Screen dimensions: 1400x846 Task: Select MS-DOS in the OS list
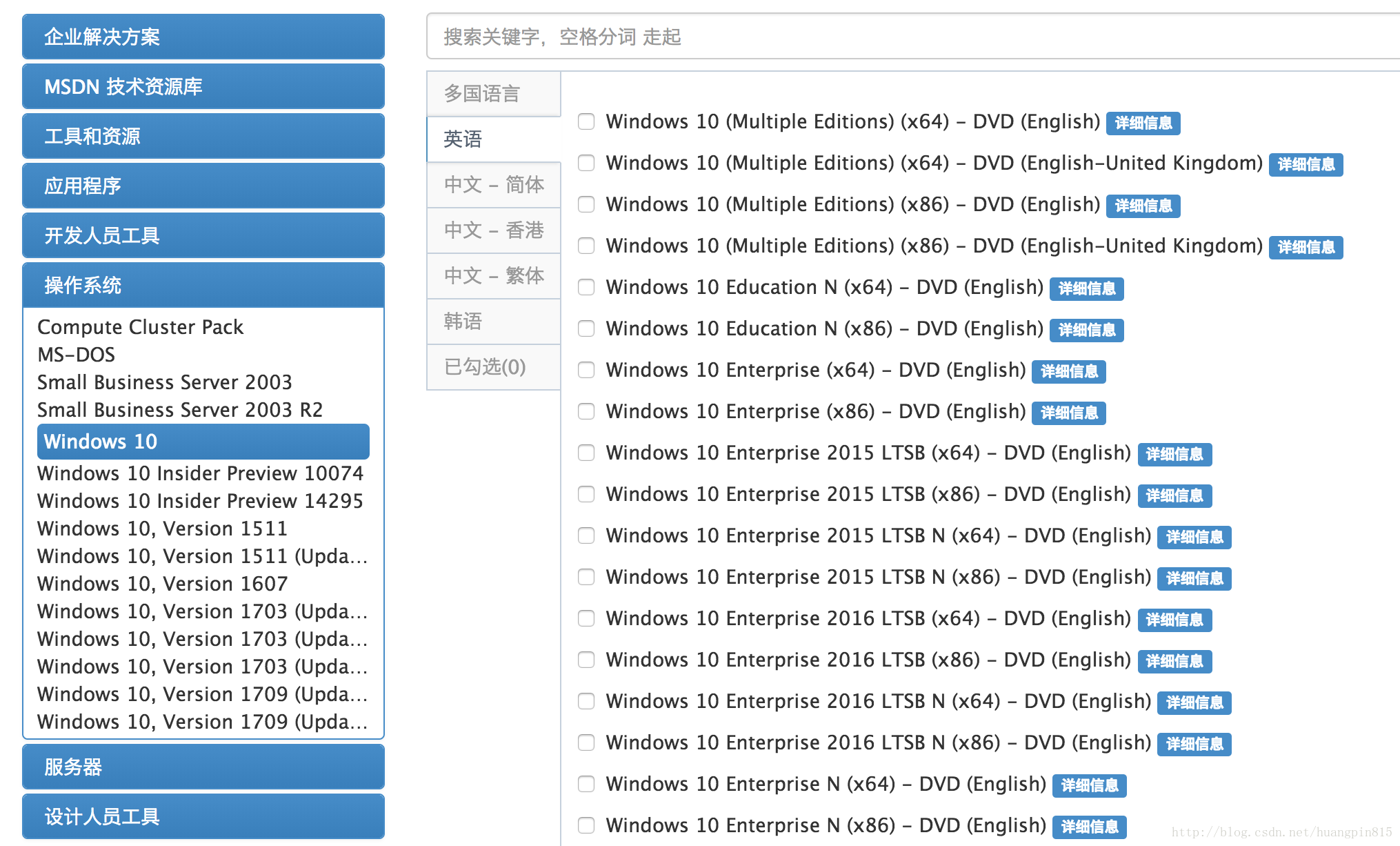pyautogui.click(x=77, y=355)
